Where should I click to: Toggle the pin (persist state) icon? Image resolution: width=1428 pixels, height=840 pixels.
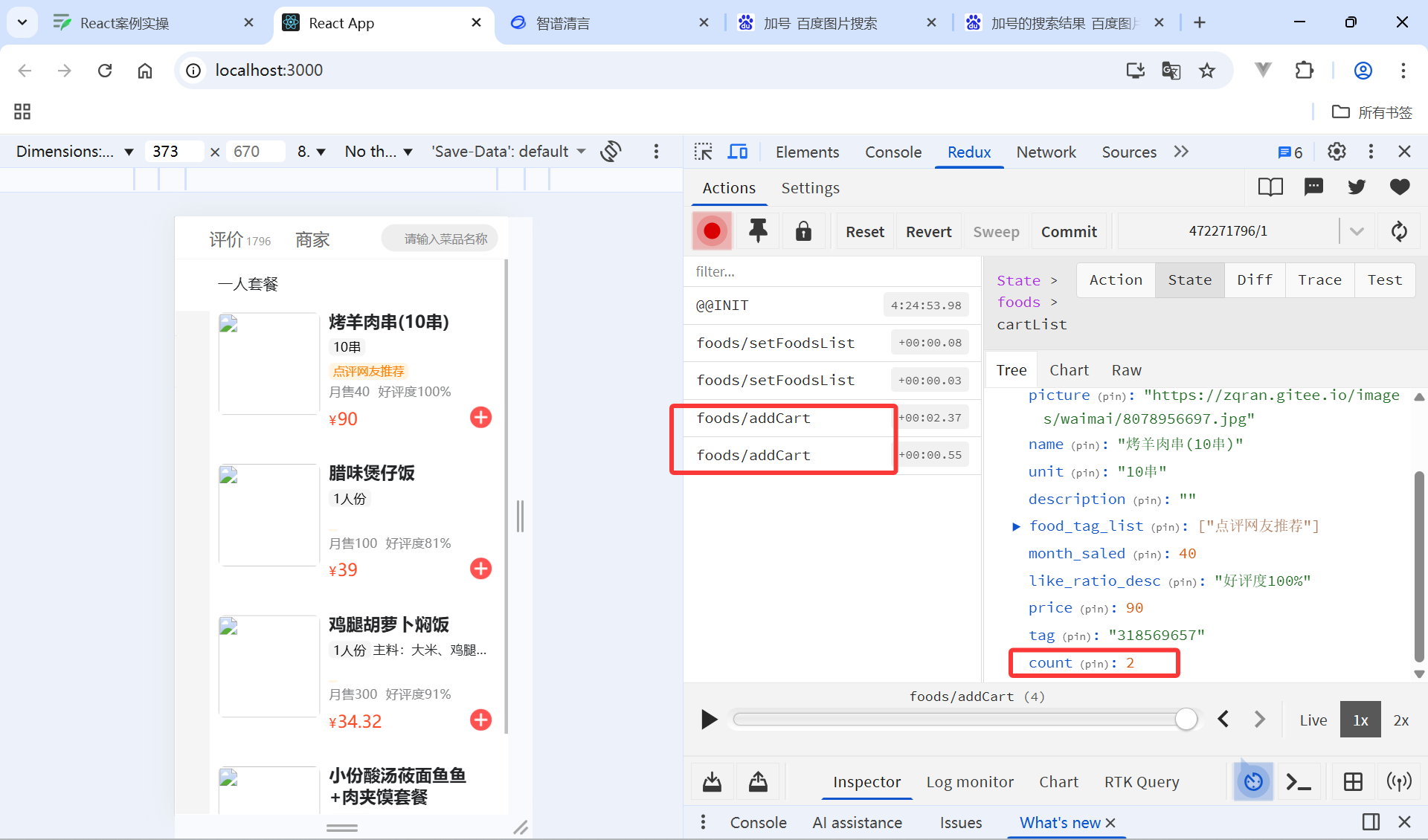coord(758,231)
